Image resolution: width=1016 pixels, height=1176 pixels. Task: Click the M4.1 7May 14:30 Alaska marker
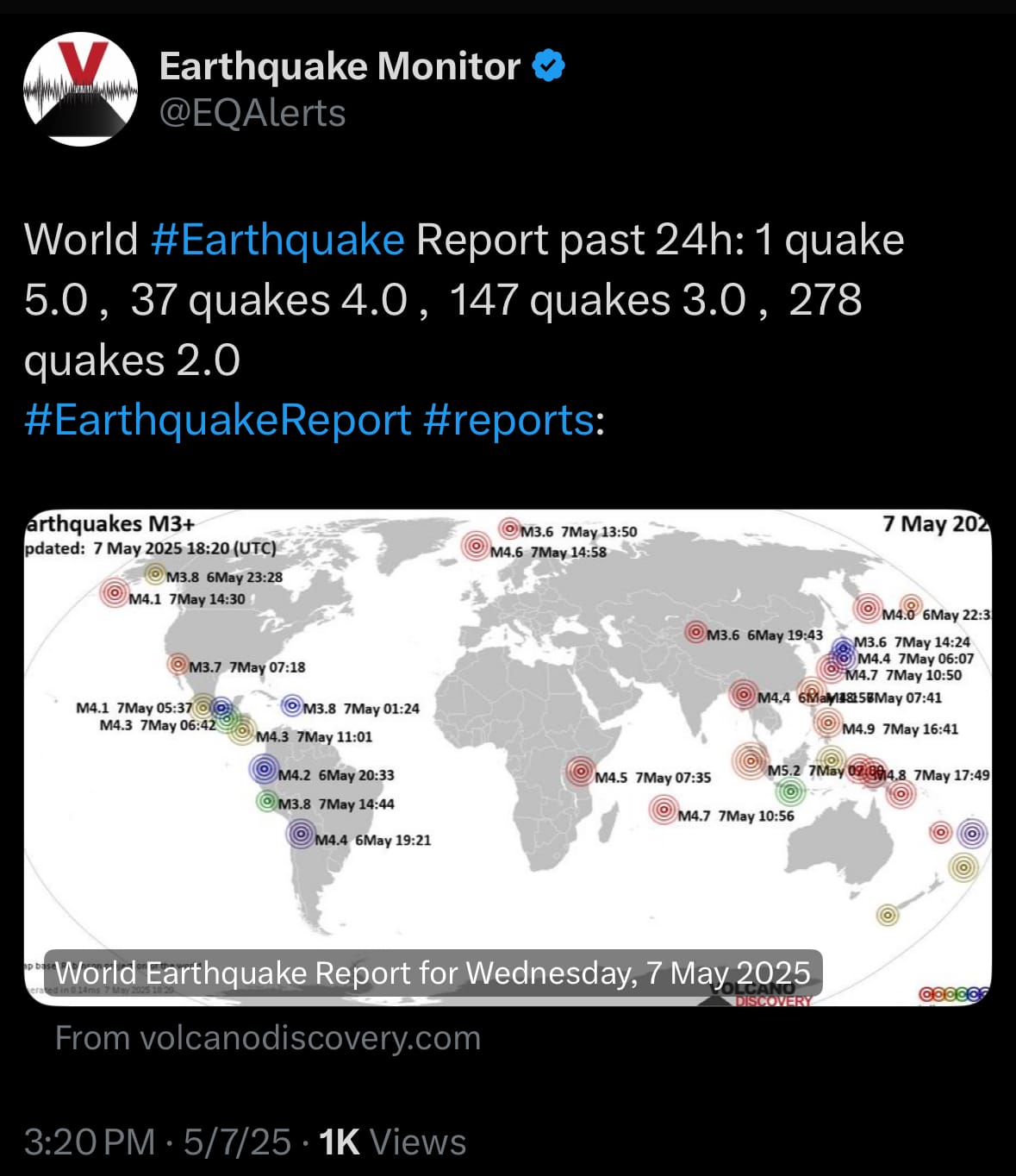(114, 592)
